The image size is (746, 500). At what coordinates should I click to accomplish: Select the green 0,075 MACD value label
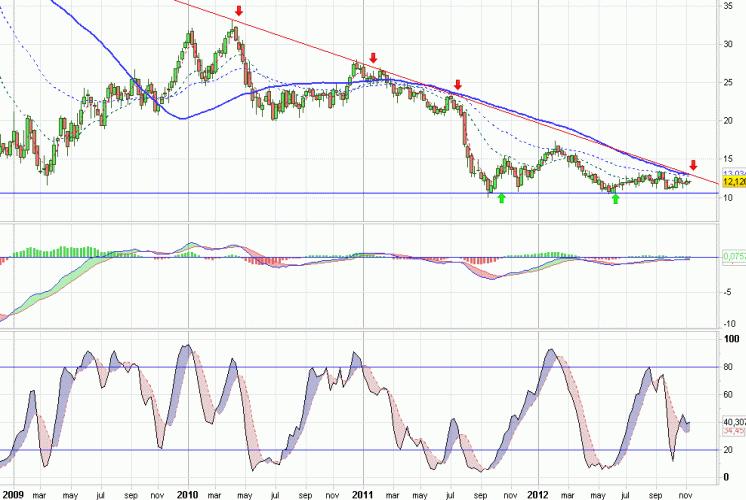point(732,257)
